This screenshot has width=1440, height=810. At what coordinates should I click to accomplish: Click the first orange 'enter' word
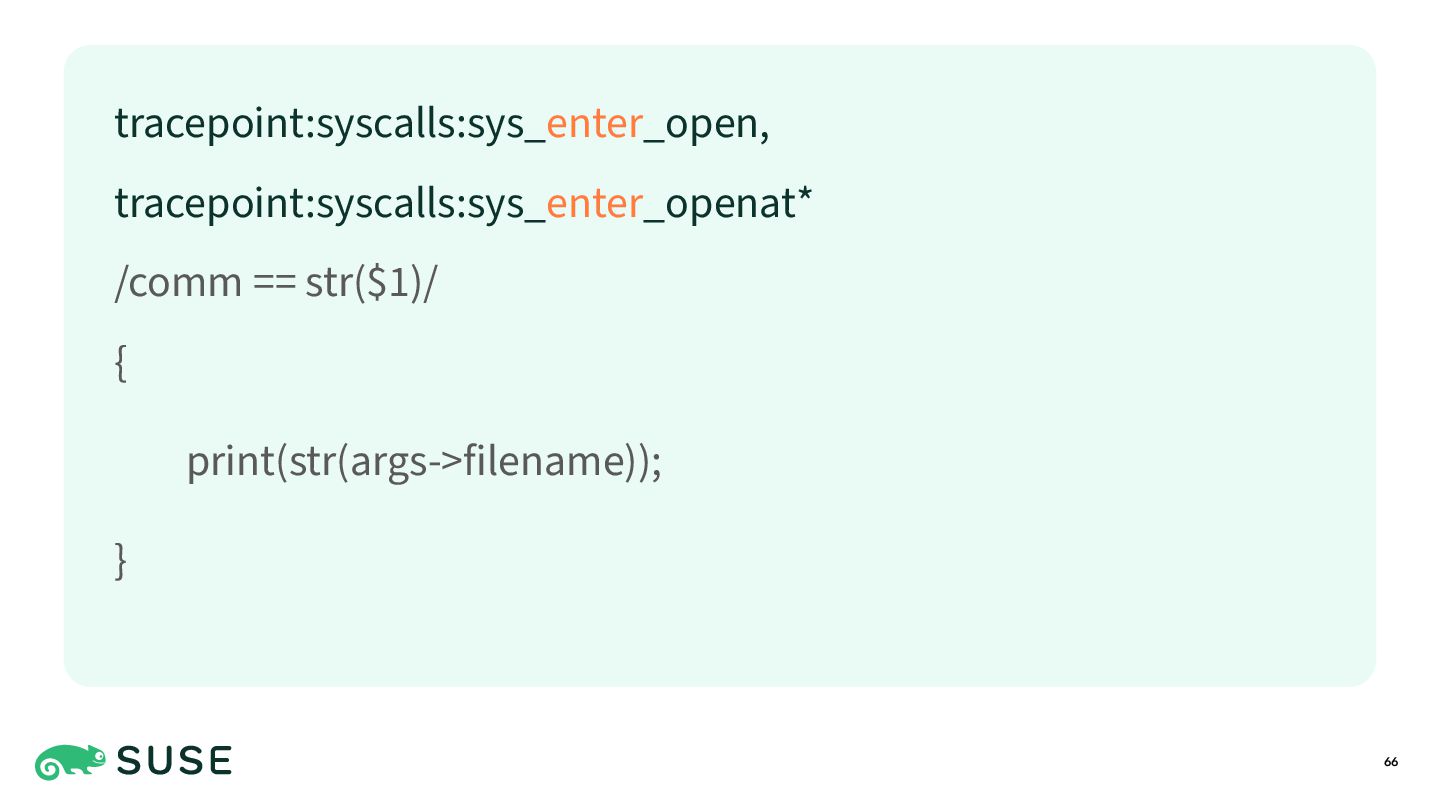(594, 124)
